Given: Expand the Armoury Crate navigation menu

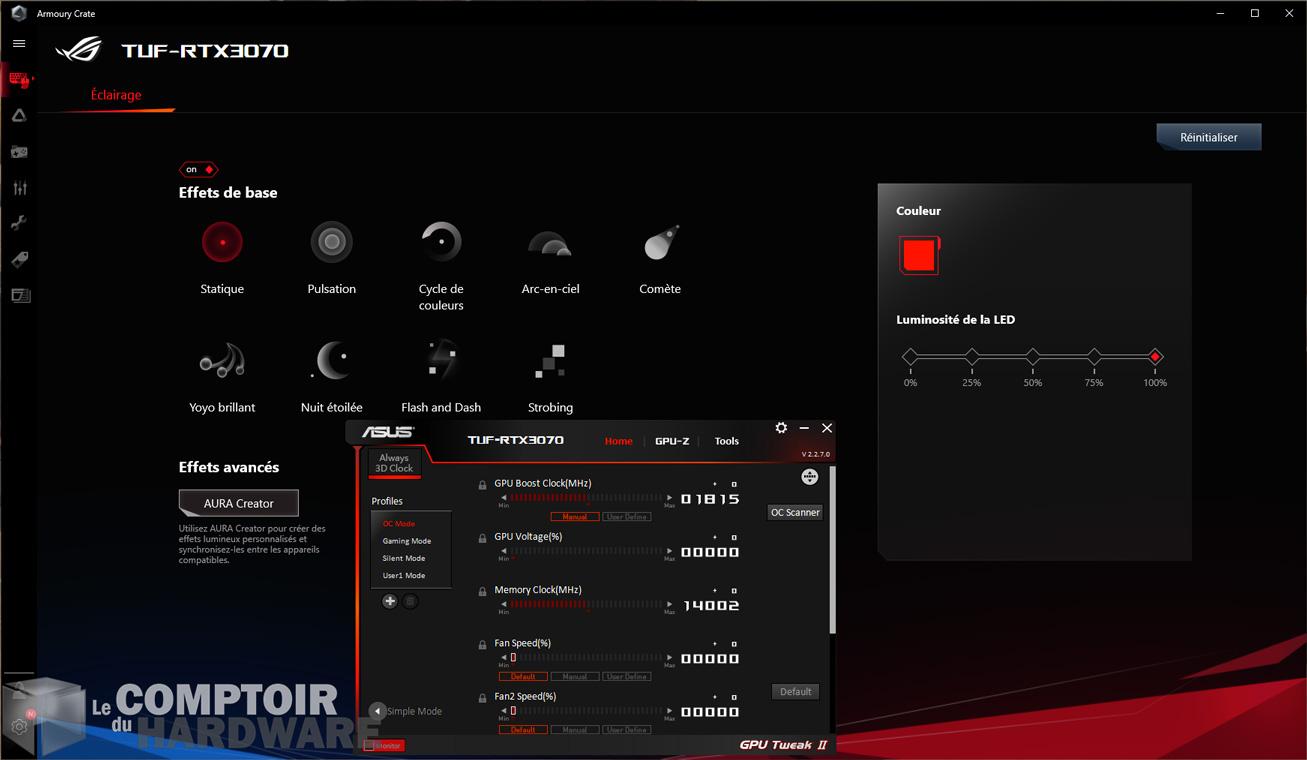Looking at the screenshot, I should click(18, 43).
